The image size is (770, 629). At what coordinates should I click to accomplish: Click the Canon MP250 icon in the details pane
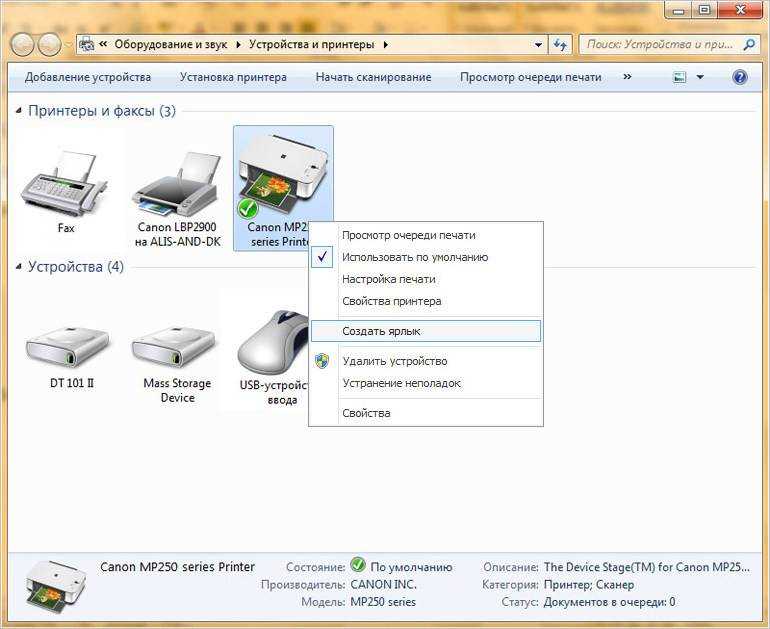click(x=56, y=588)
